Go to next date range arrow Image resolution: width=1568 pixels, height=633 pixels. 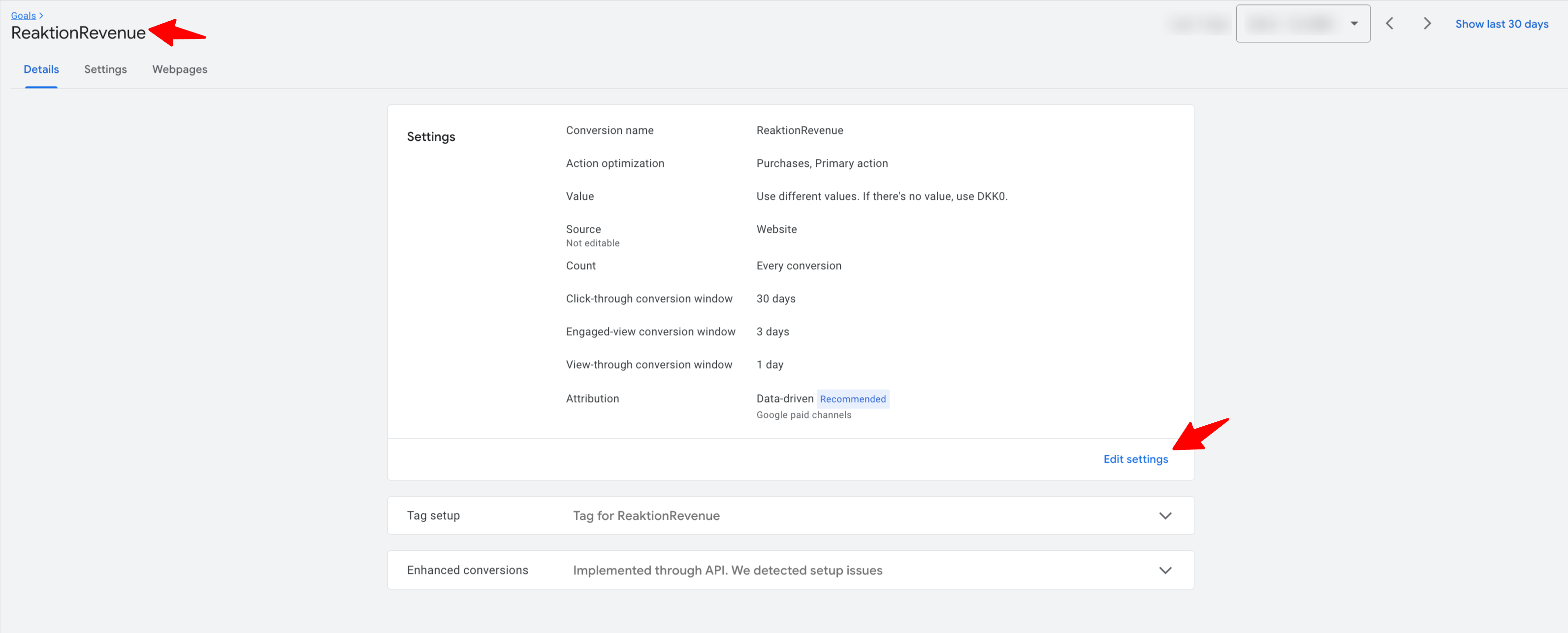[1427, 24]
